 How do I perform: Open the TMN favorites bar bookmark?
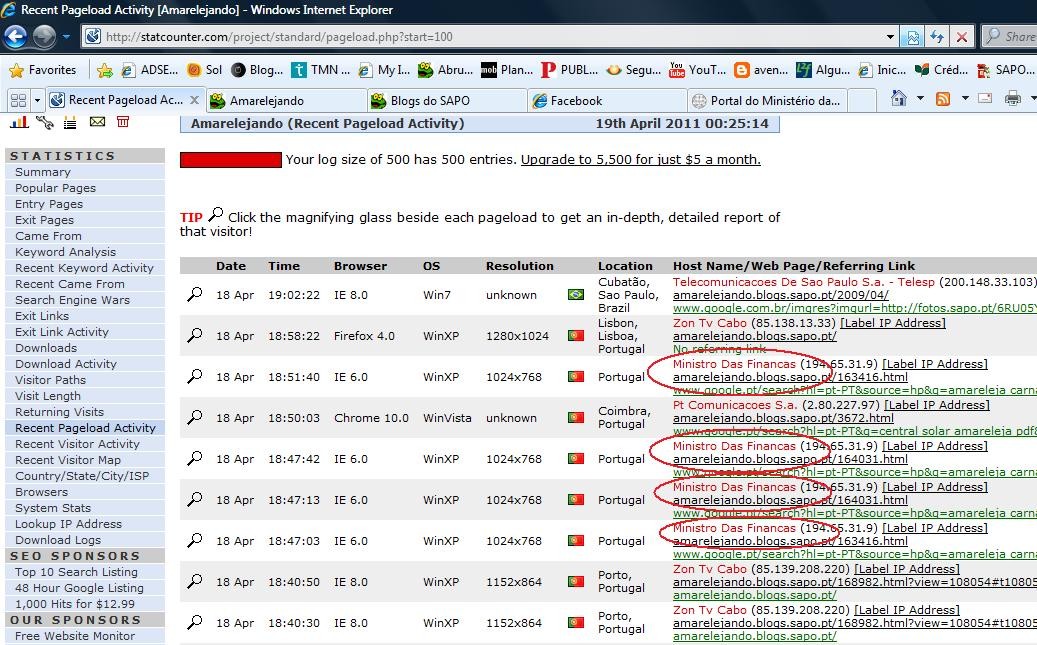tap(321, 69)
